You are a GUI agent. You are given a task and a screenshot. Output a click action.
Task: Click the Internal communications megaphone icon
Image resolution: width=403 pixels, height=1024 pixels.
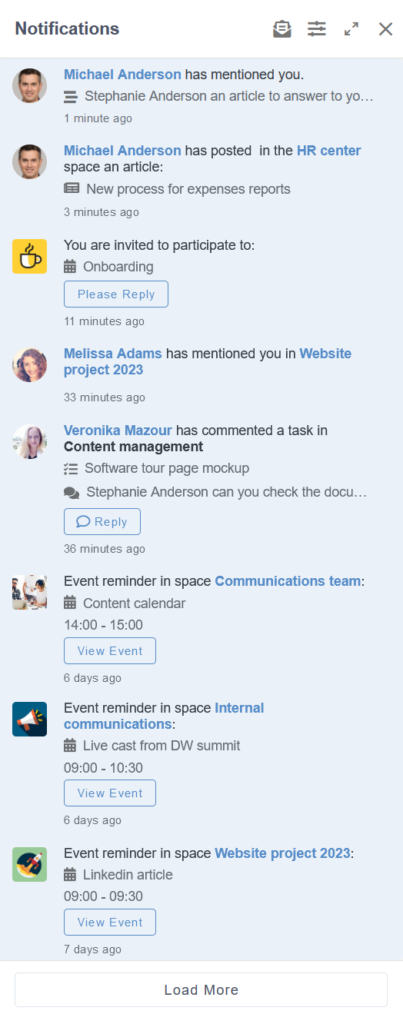(29, 719)
